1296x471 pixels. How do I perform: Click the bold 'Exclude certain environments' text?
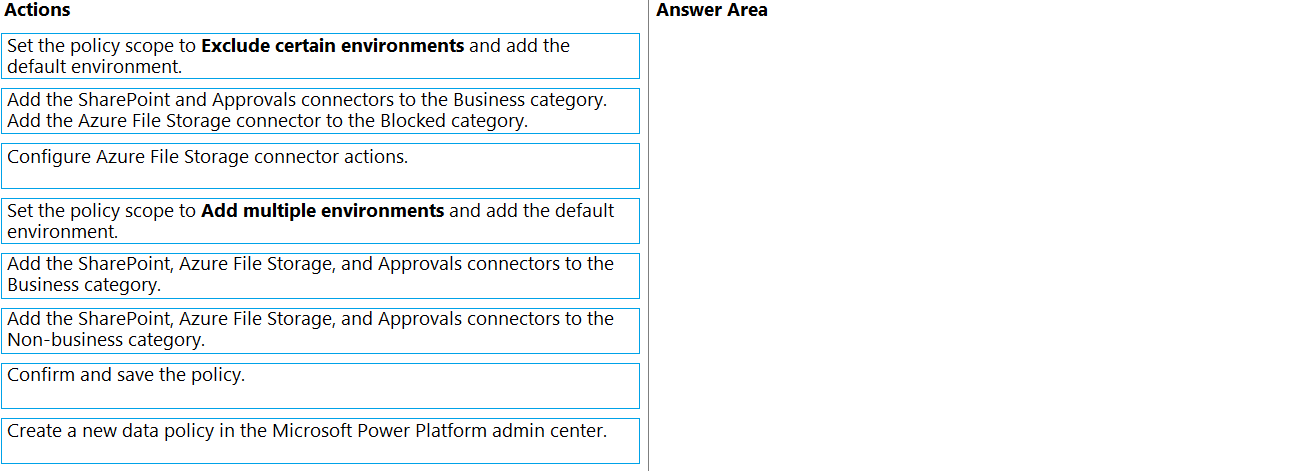(333, 46)
